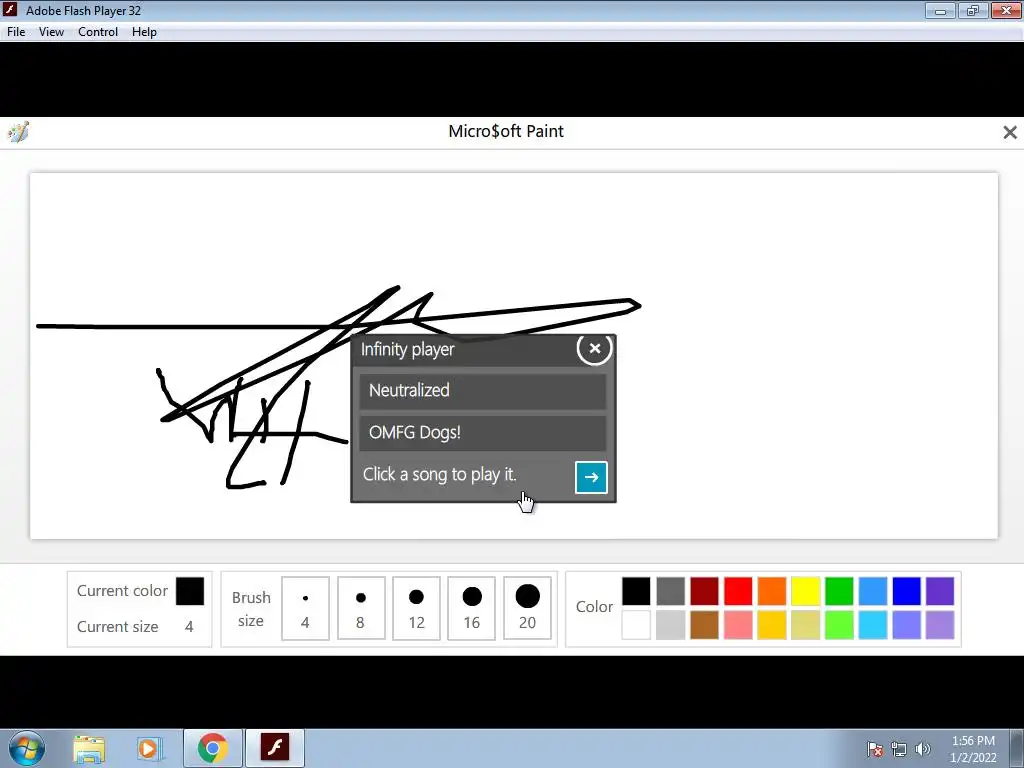Pick the pink color swatch

[738, 625]
